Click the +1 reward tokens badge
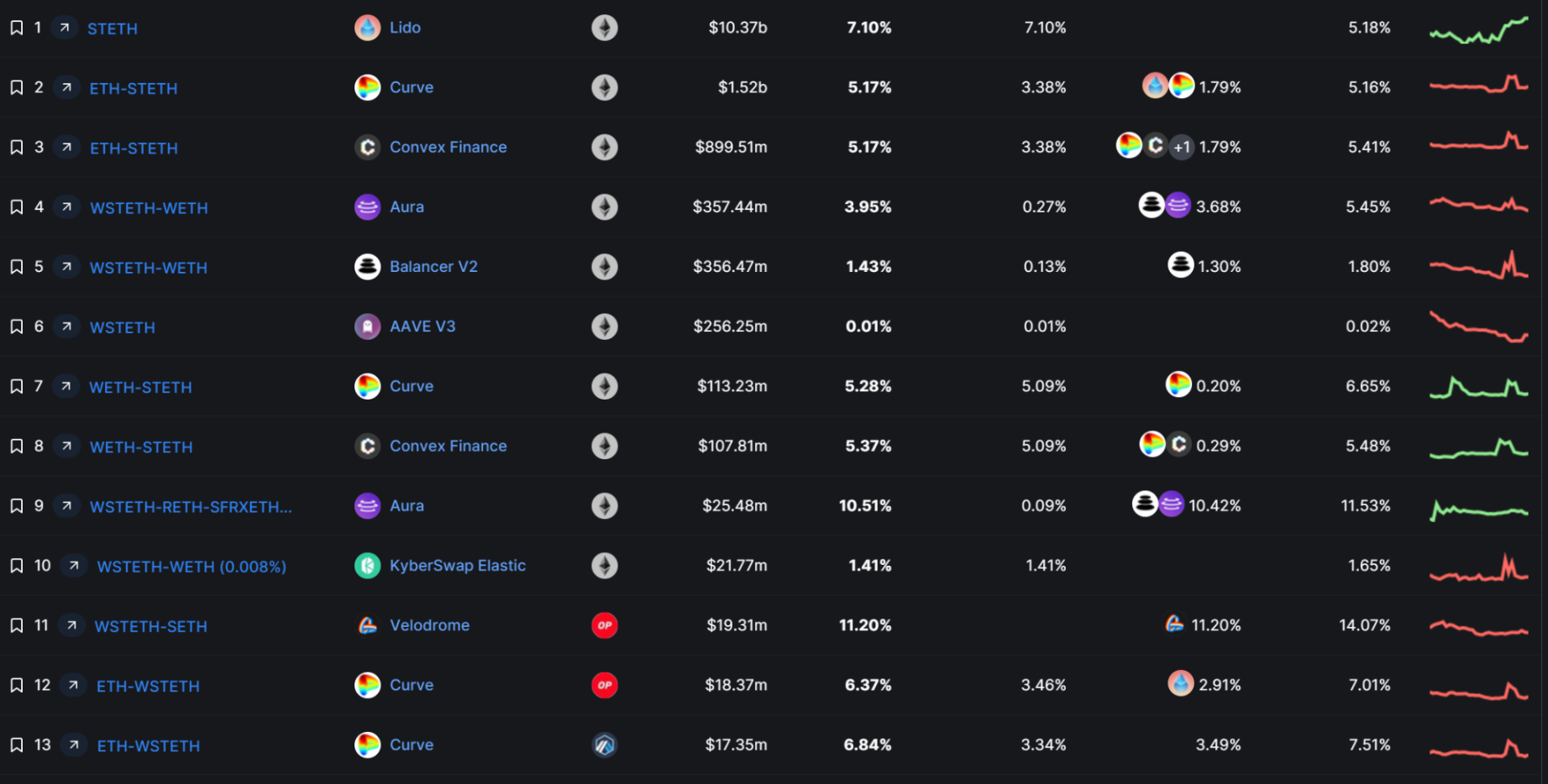This screenshot has height=784, width=1548. (x=1182, y=147)
